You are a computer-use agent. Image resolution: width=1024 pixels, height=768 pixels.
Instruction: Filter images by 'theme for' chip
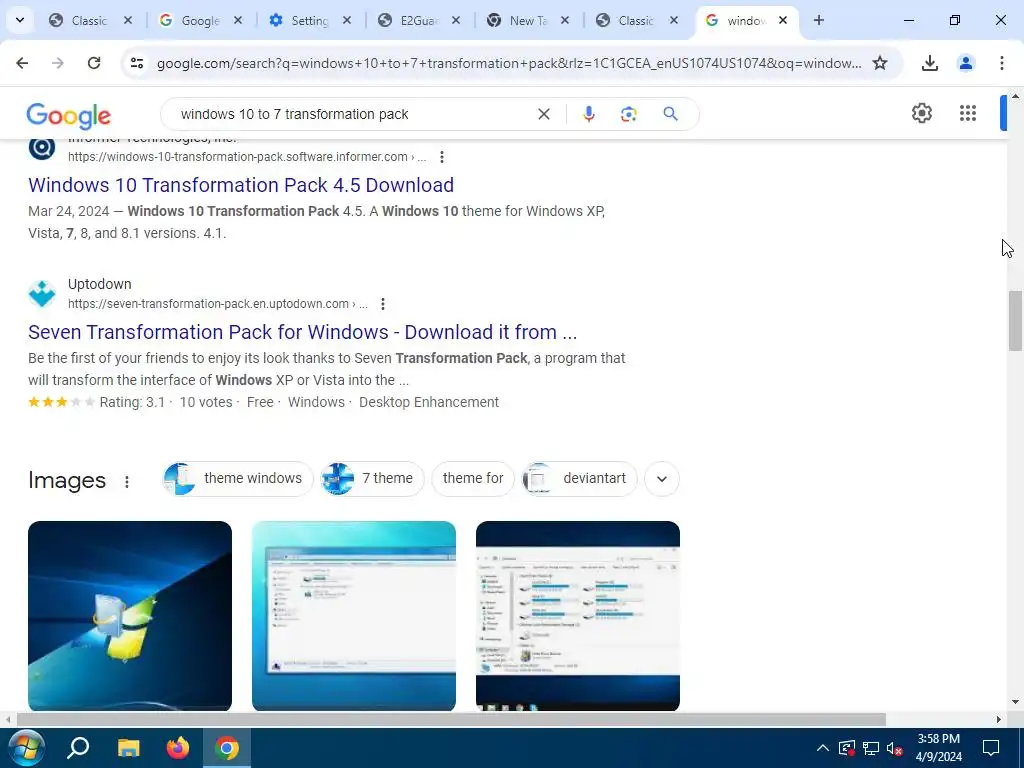[473, 479]
